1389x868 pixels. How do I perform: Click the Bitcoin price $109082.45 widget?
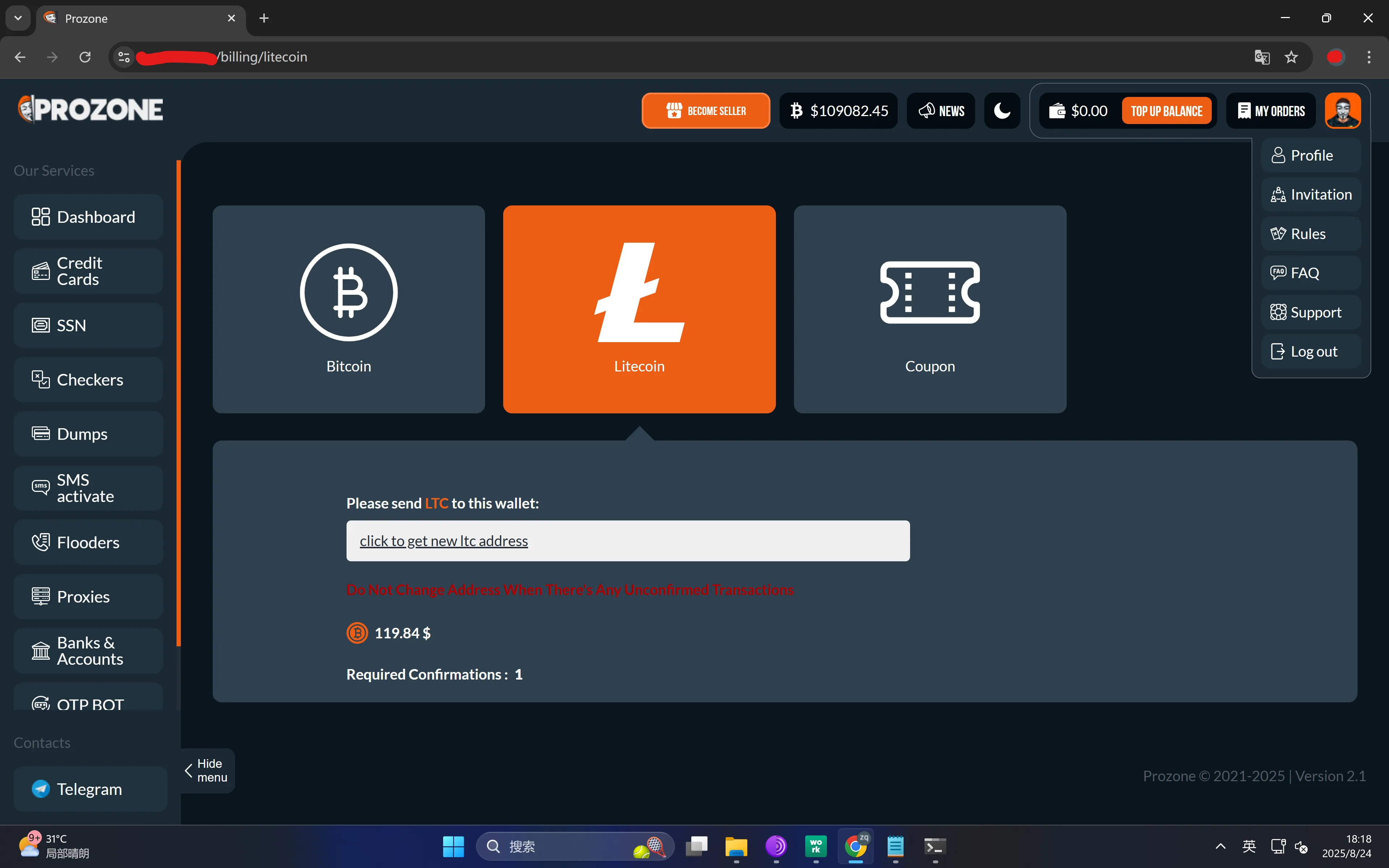[x=838, y=111]
